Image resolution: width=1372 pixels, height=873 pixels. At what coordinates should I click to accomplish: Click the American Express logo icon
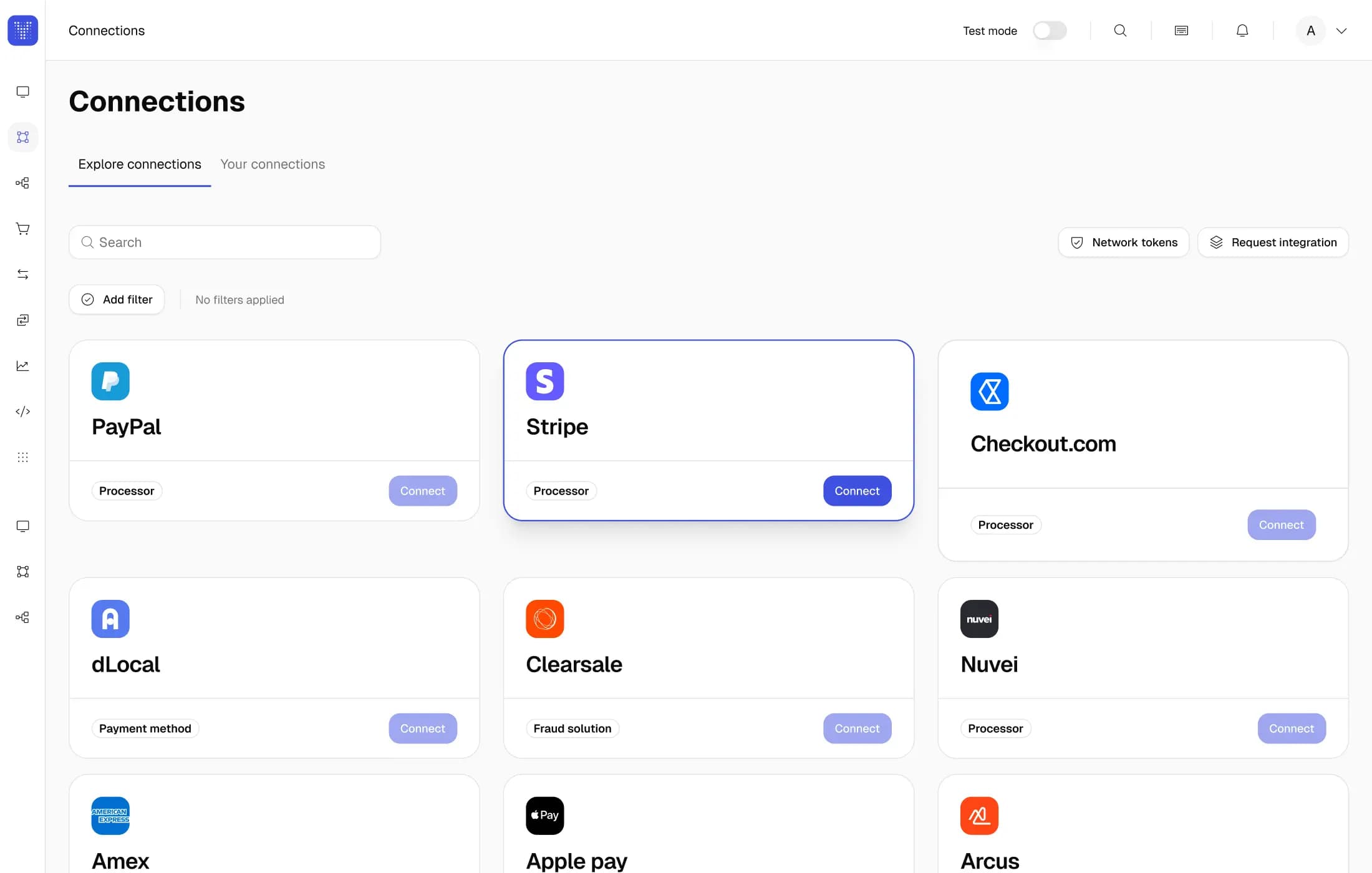[110, 816]
